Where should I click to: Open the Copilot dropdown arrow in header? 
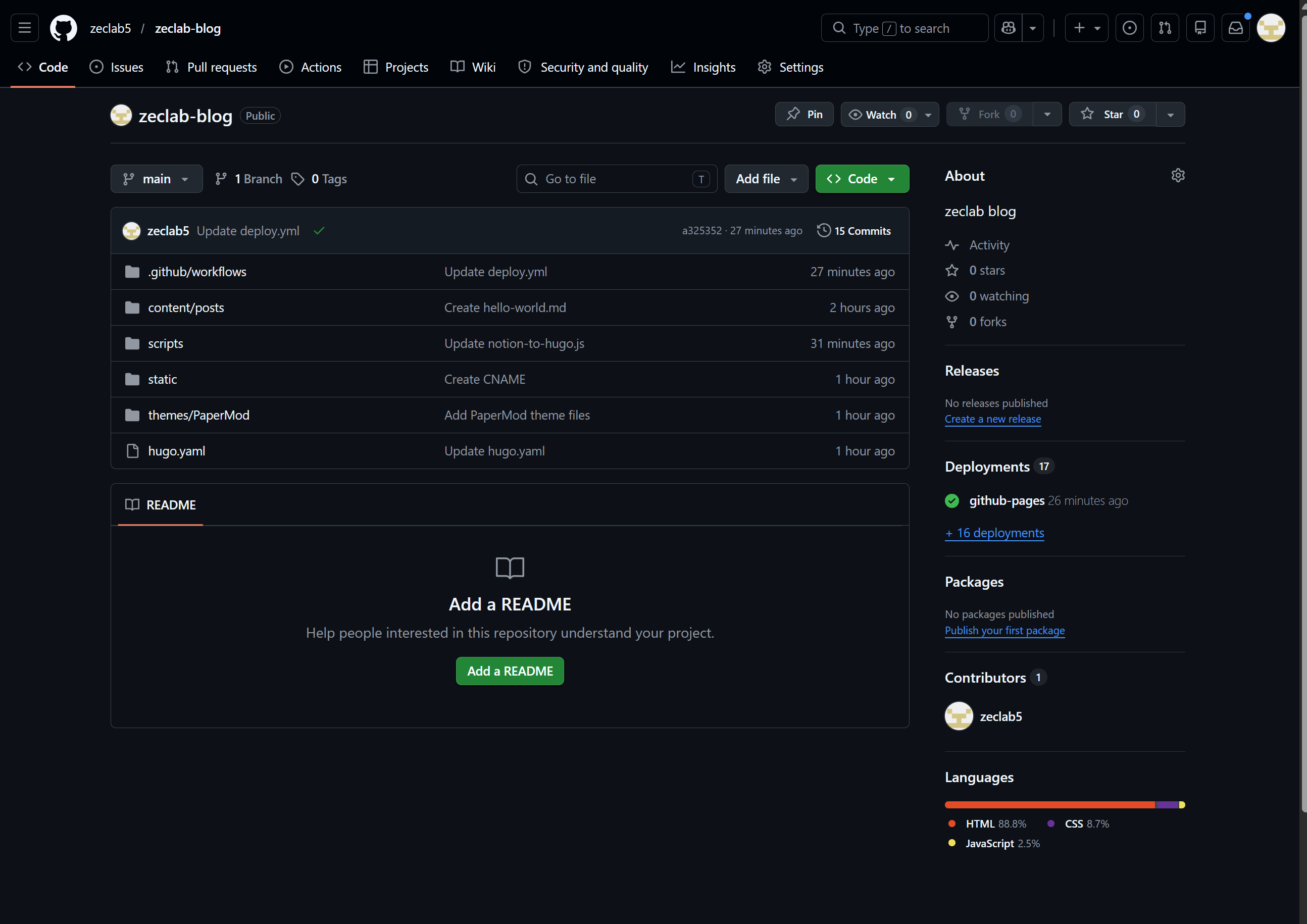point(1033,28)
